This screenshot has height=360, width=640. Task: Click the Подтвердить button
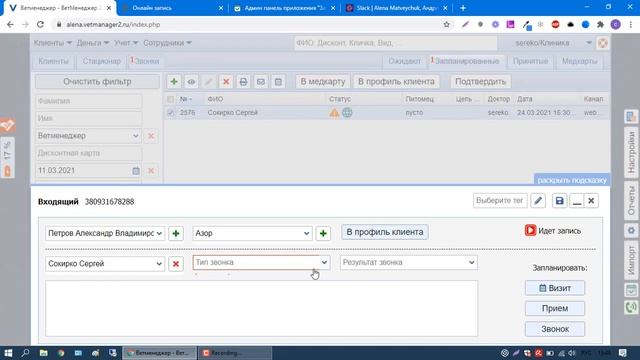click(480, 82)
